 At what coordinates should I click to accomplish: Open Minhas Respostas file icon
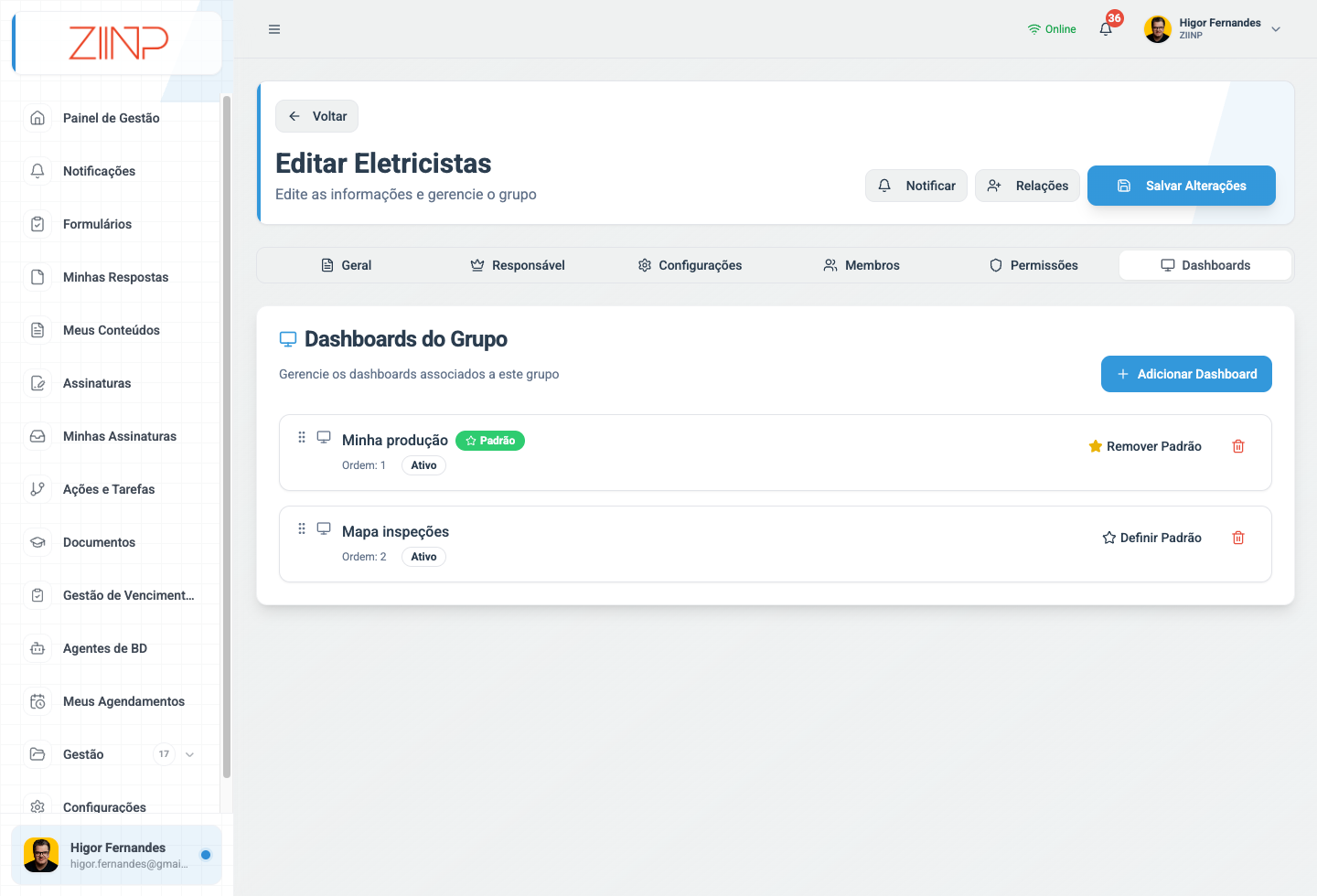point(37,277)
